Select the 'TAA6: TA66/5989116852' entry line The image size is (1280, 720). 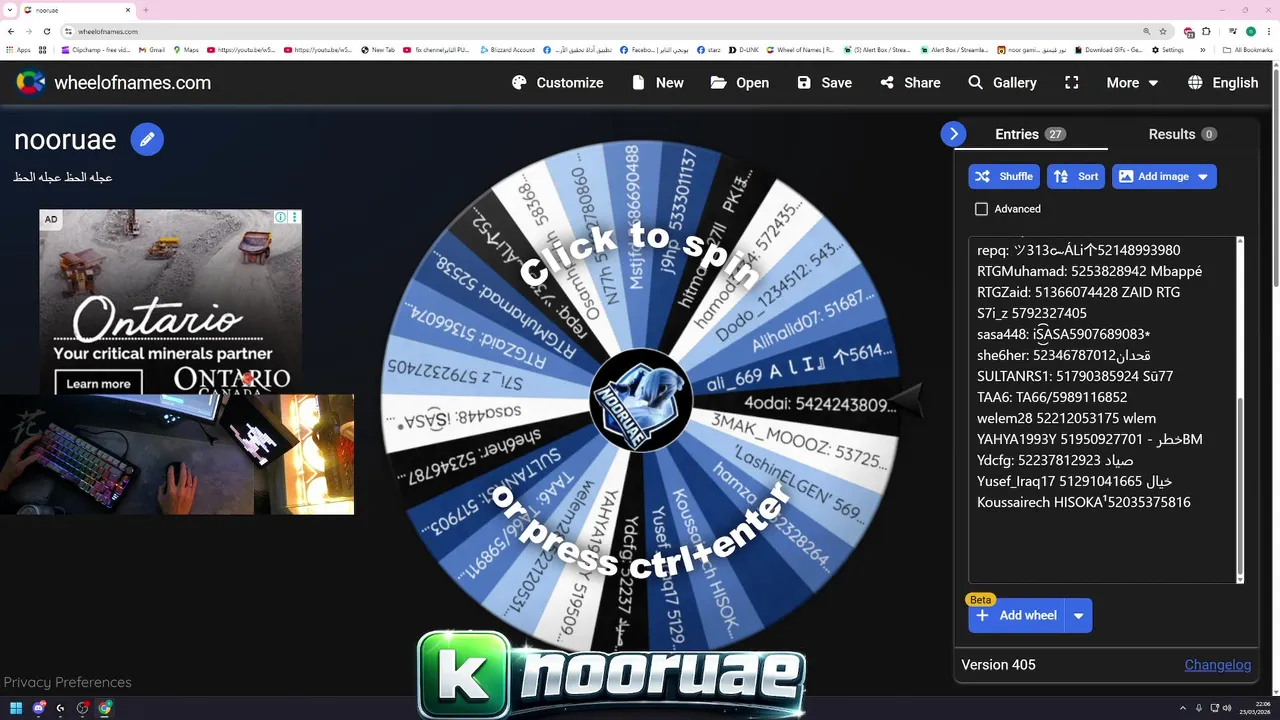click(x=1052, y=397)
